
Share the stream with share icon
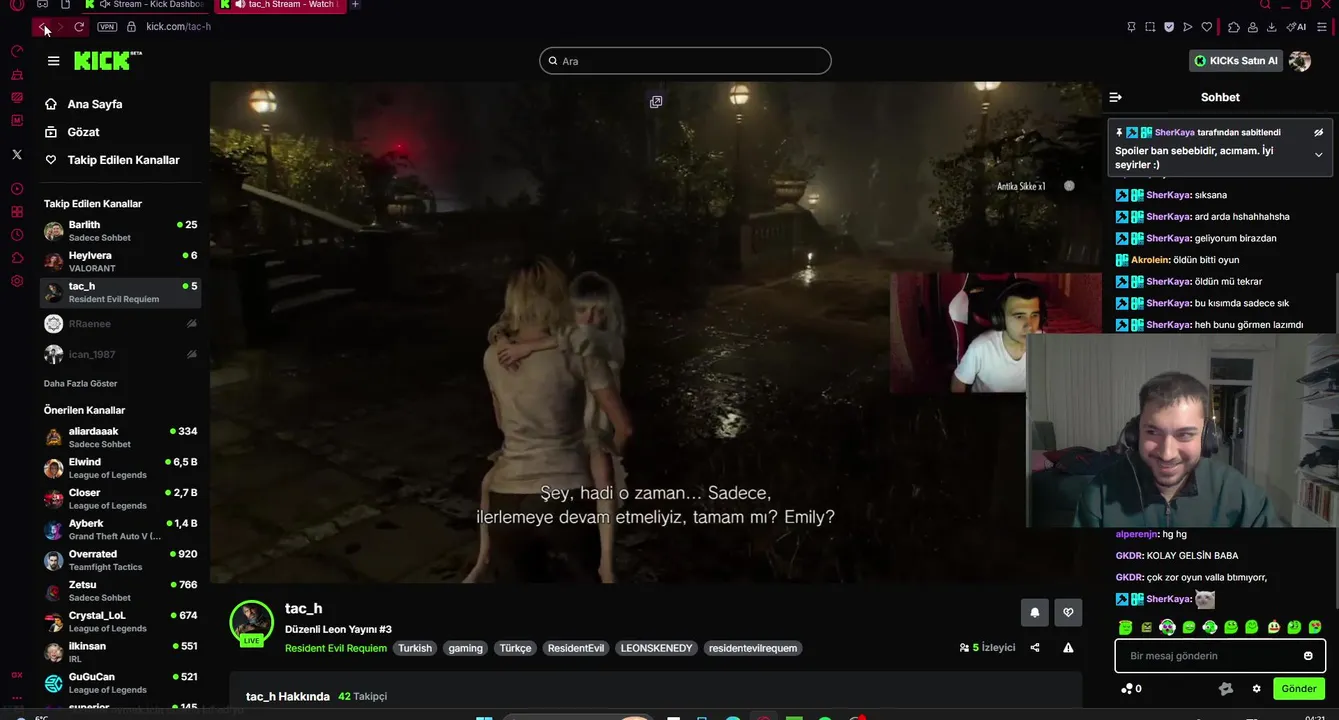(1035, 648)
